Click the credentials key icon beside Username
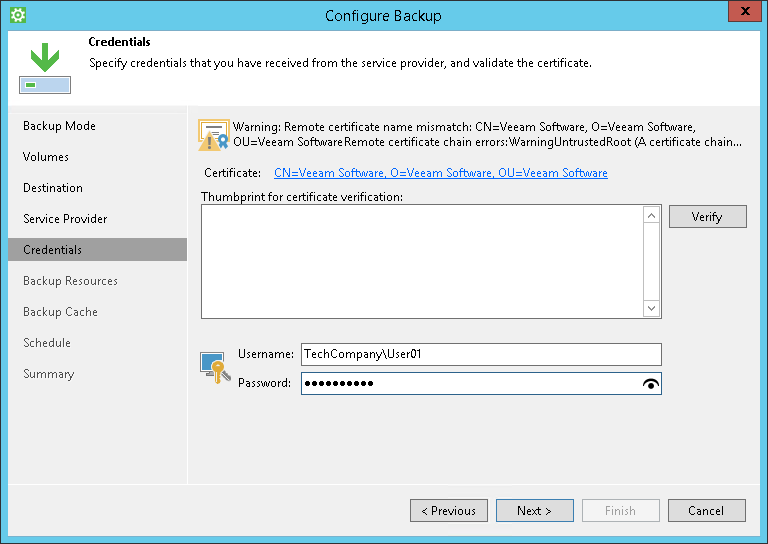Screen dimensions: 768x544 click(x=213, y=366)
